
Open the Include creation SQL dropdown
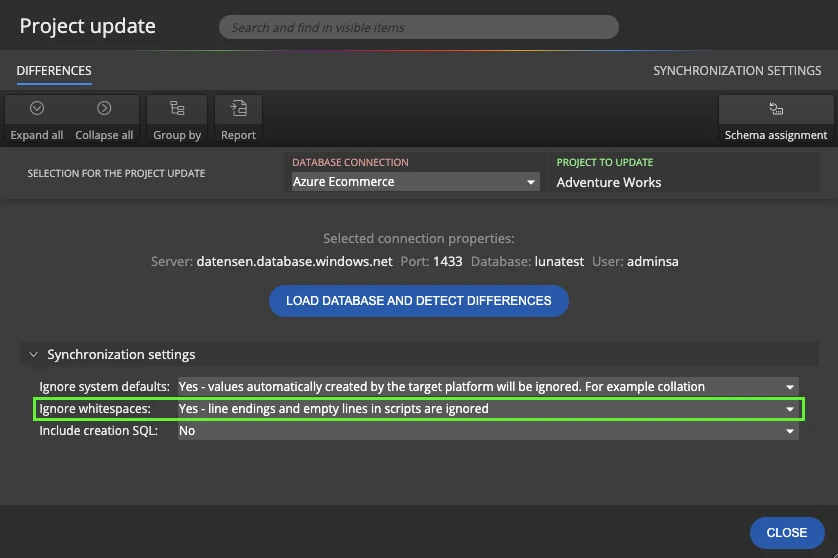click(x=488, y=431)
